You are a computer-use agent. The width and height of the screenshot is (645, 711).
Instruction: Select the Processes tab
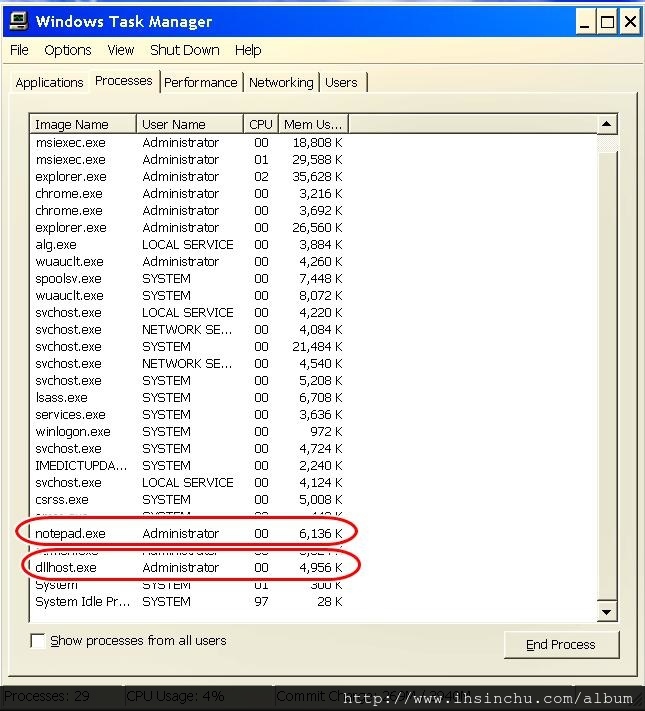(x=124, y=81)
